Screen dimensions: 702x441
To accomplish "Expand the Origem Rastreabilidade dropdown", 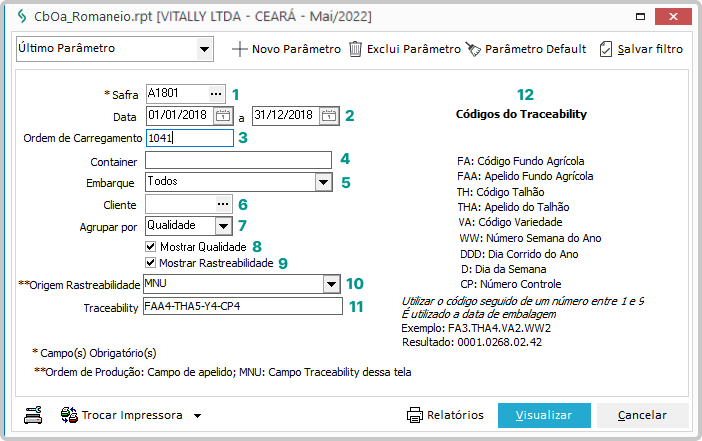I will click(332, 284).
